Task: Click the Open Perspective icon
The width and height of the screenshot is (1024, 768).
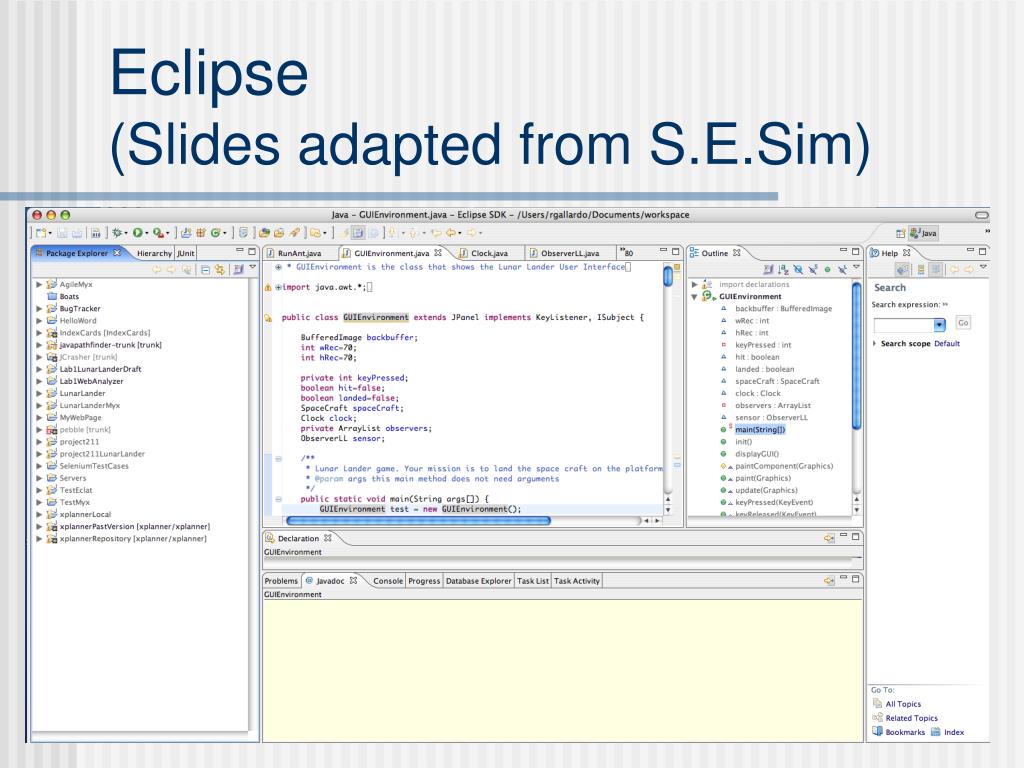Action: click(901, 233)
